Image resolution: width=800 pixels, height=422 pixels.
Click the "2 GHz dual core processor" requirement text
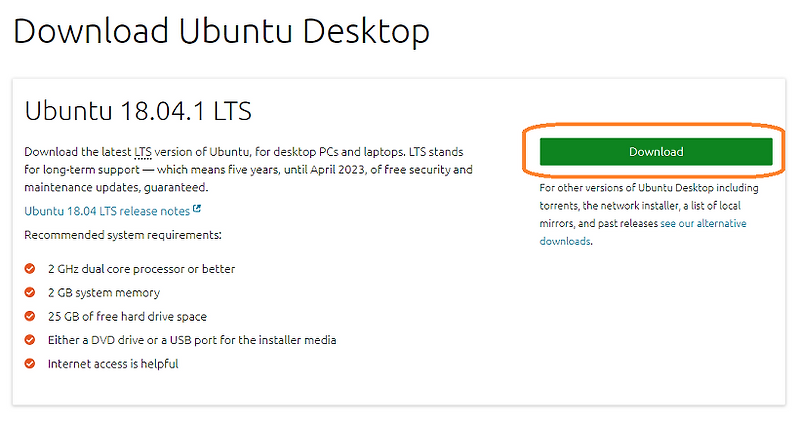141,269
